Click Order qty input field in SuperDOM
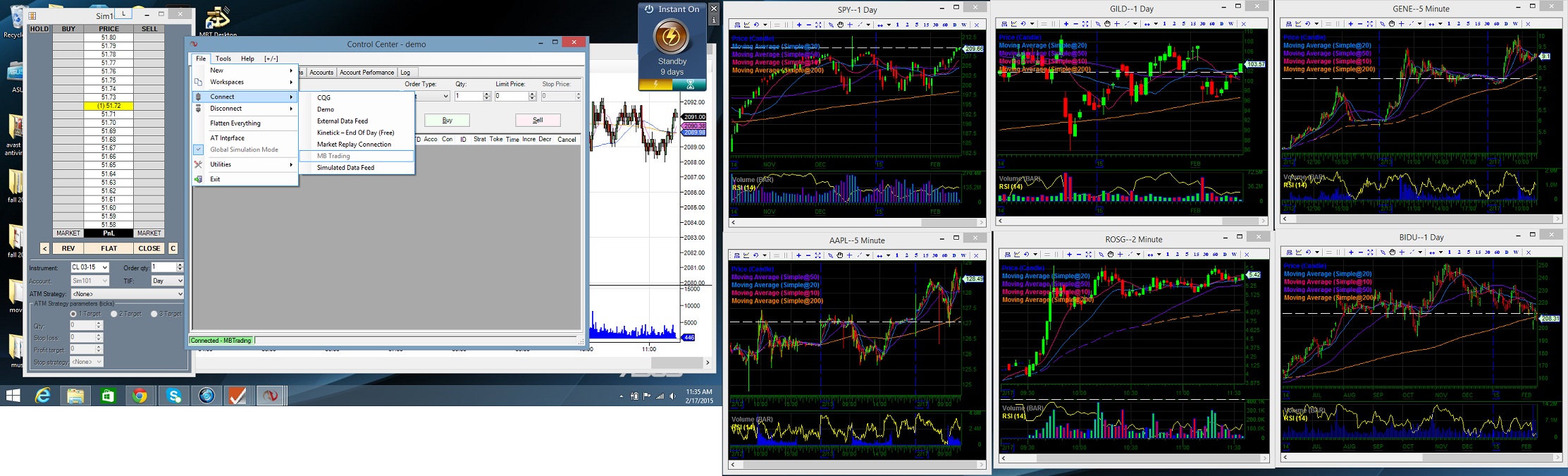 [164, 267]
